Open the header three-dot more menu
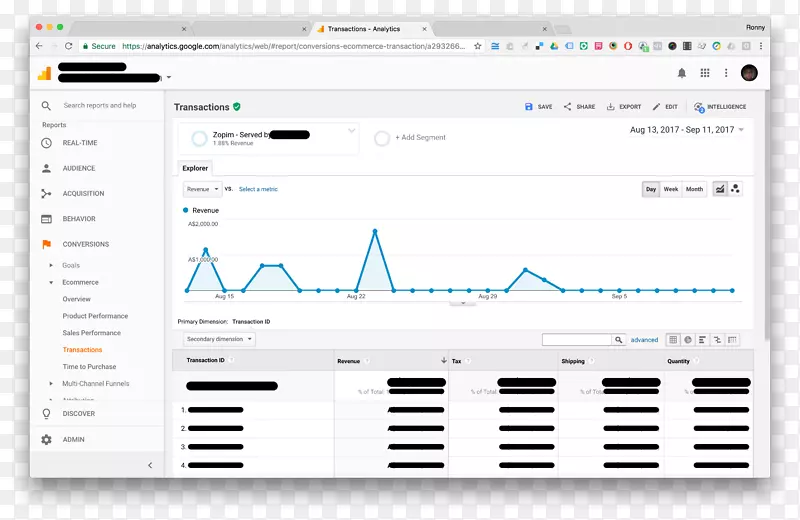 [726, 73]
